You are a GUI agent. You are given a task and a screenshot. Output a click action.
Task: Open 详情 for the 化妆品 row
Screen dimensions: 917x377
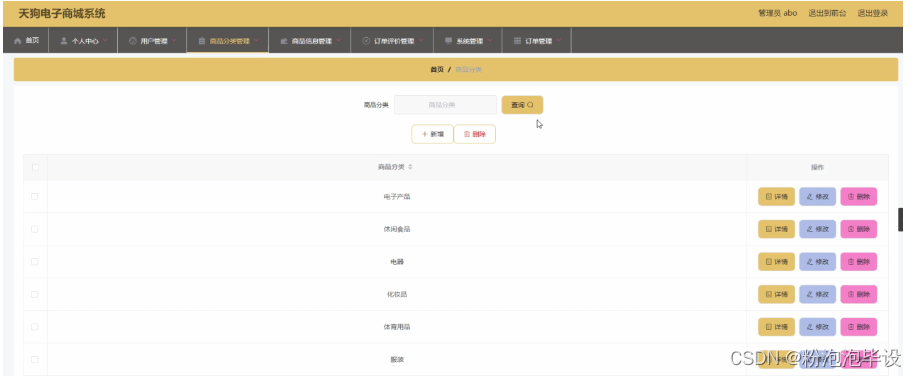pos(776,295)
